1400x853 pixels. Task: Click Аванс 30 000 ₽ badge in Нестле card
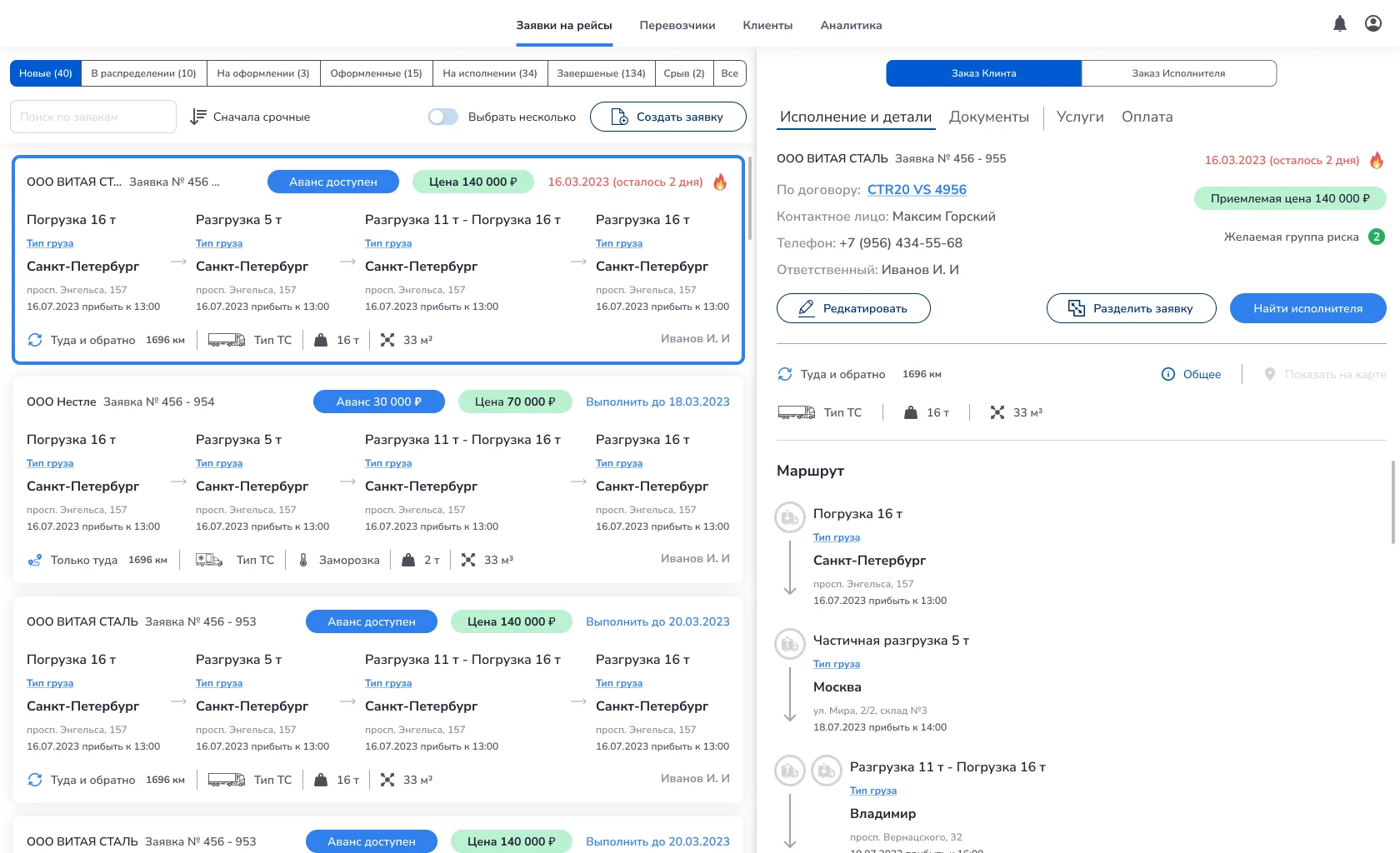379,402
